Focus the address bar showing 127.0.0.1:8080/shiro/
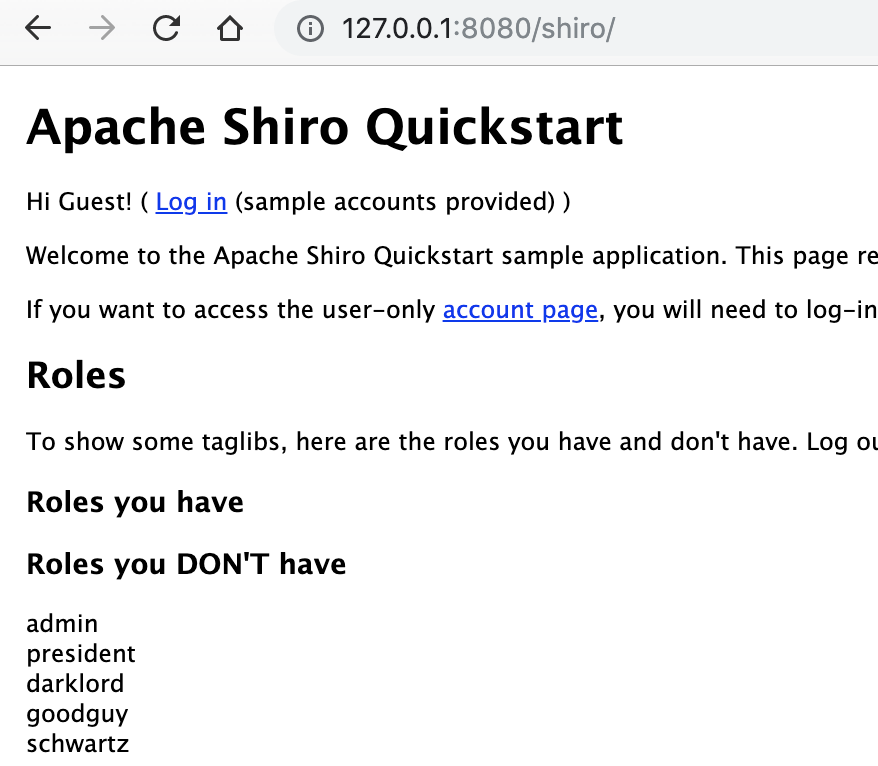 [576, 28]
